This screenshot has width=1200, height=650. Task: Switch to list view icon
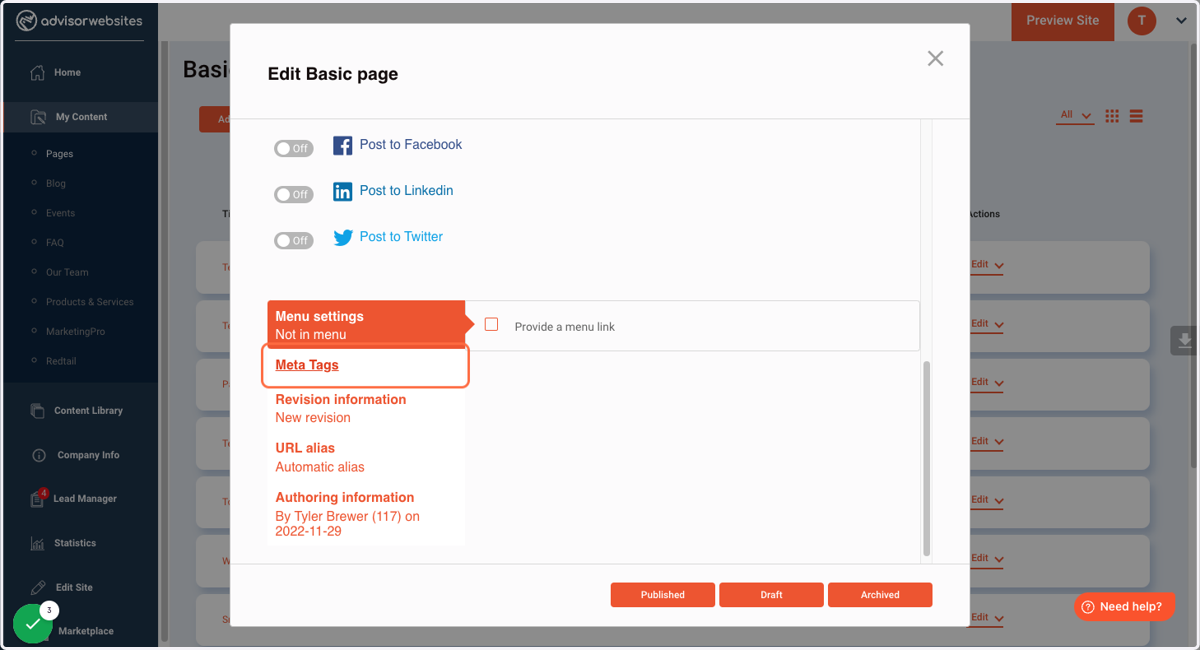coord(1136,116)
